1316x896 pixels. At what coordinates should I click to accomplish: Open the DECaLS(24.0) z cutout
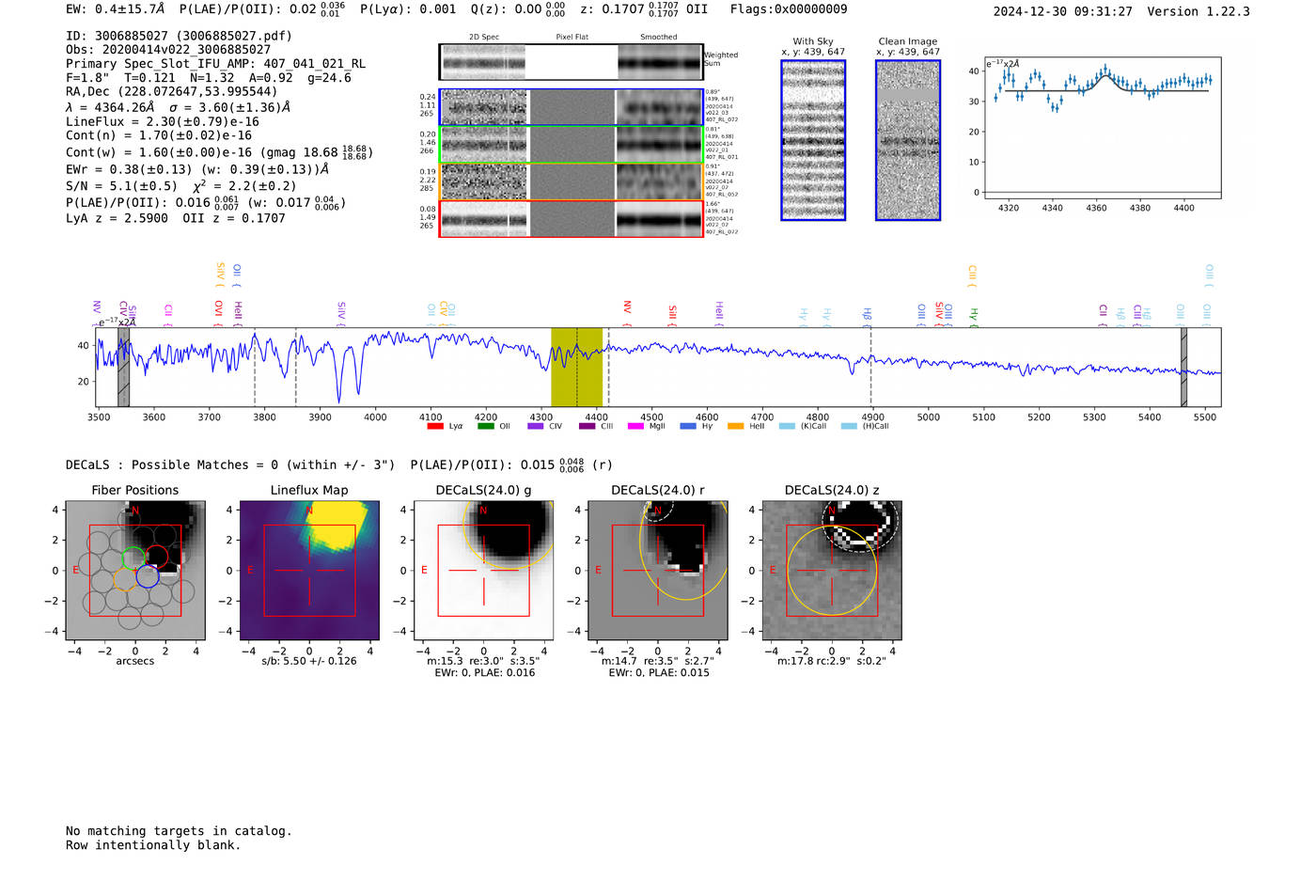pyautogui.click(x=832, y=571)
